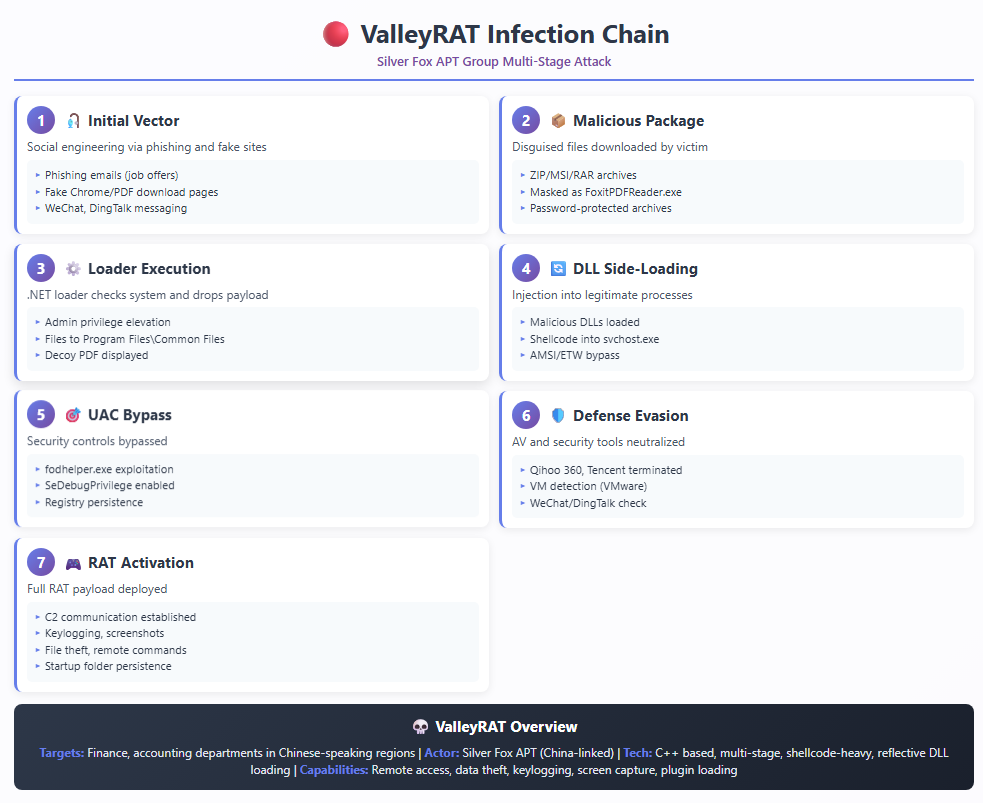Click the "Targets:" label in the overview
Image resolution: width=983 pixels, height=803 pixels.
point(62,752)
